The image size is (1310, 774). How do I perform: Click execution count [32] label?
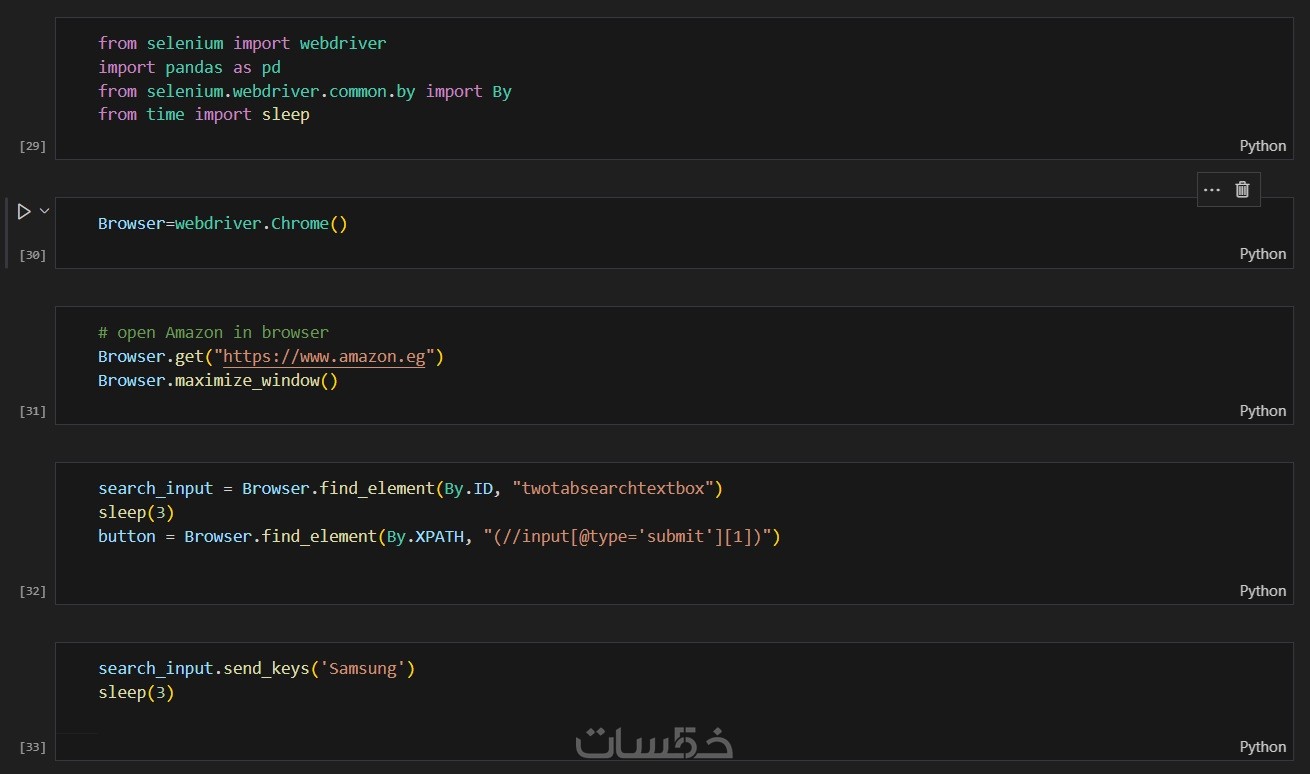[33, 591]
